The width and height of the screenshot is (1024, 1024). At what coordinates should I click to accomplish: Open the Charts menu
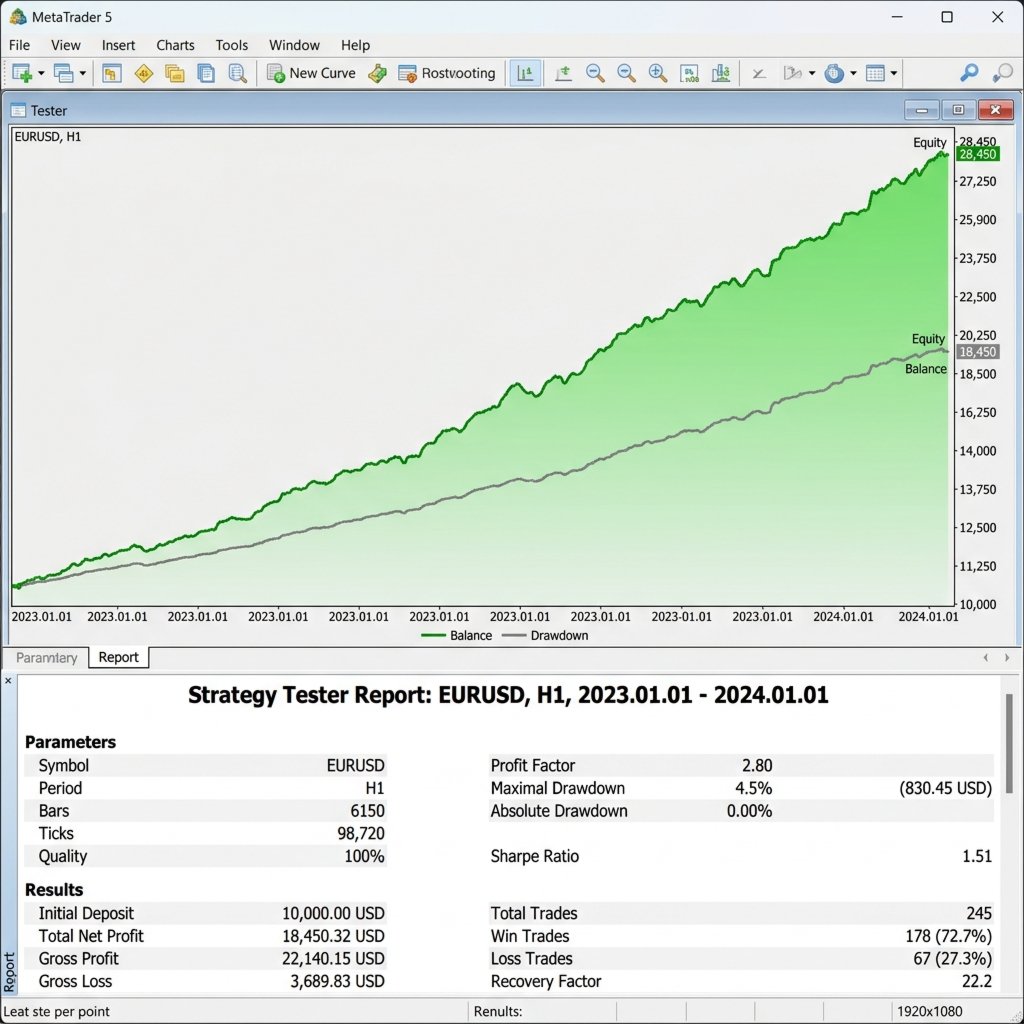tap(175, 45)
